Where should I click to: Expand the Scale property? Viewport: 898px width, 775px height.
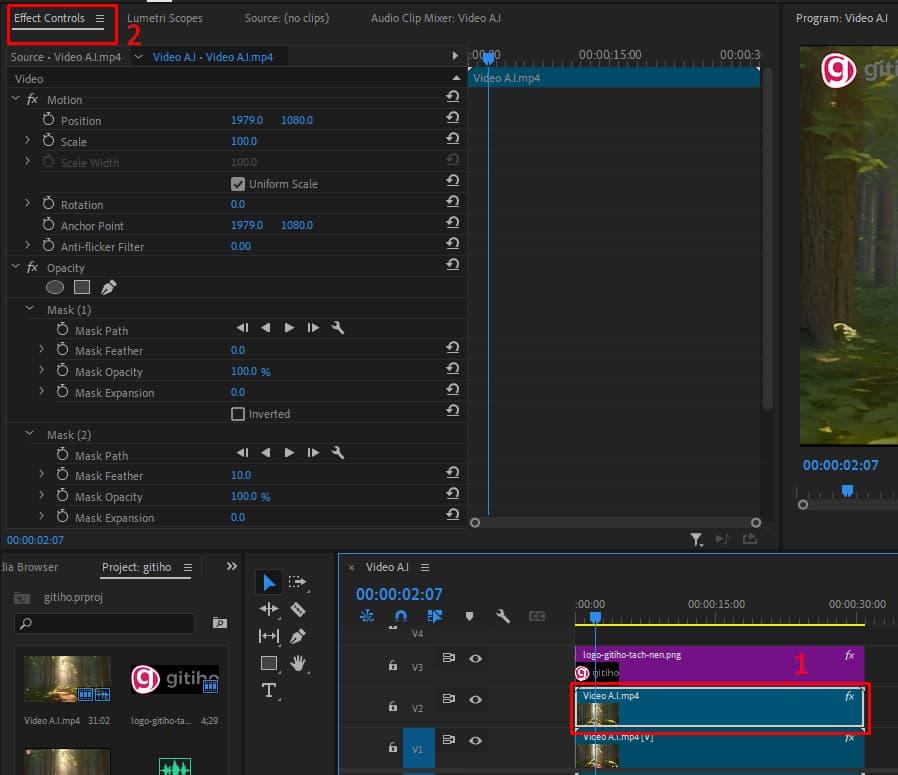(x=27, y=141)
